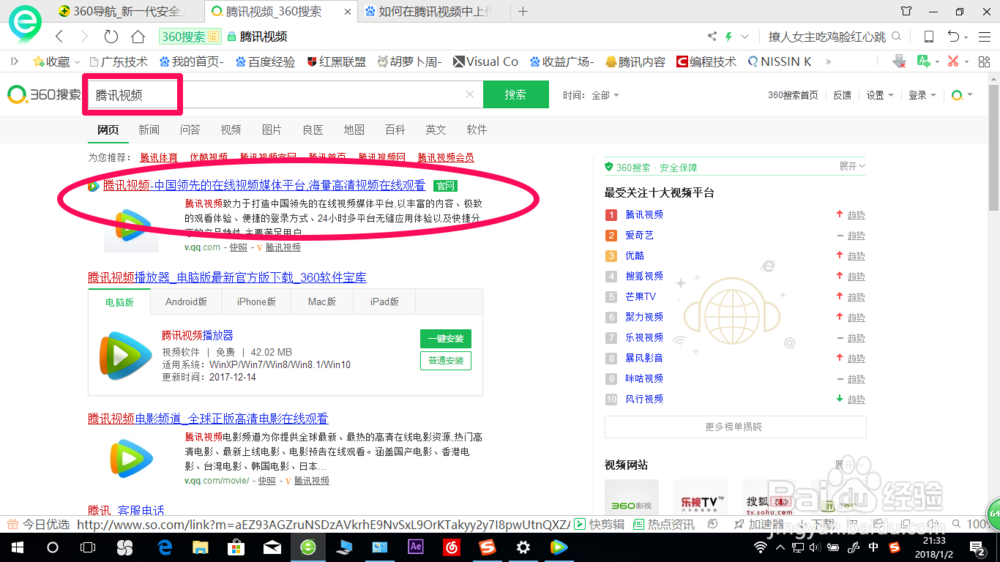Open the extensions grid icon in the bookmarks bar
1000x562 pixels.
click(984, 62)
